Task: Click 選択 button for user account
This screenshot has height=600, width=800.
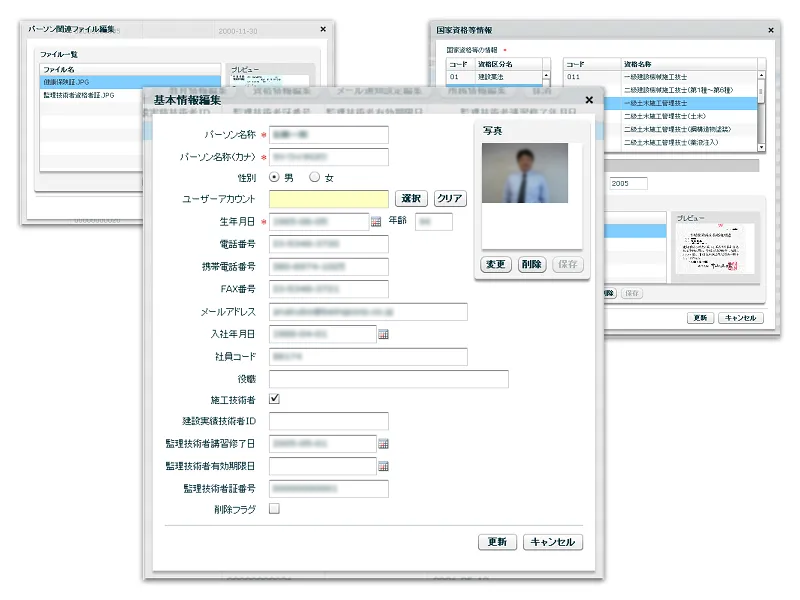Action: tap(411, 199)
